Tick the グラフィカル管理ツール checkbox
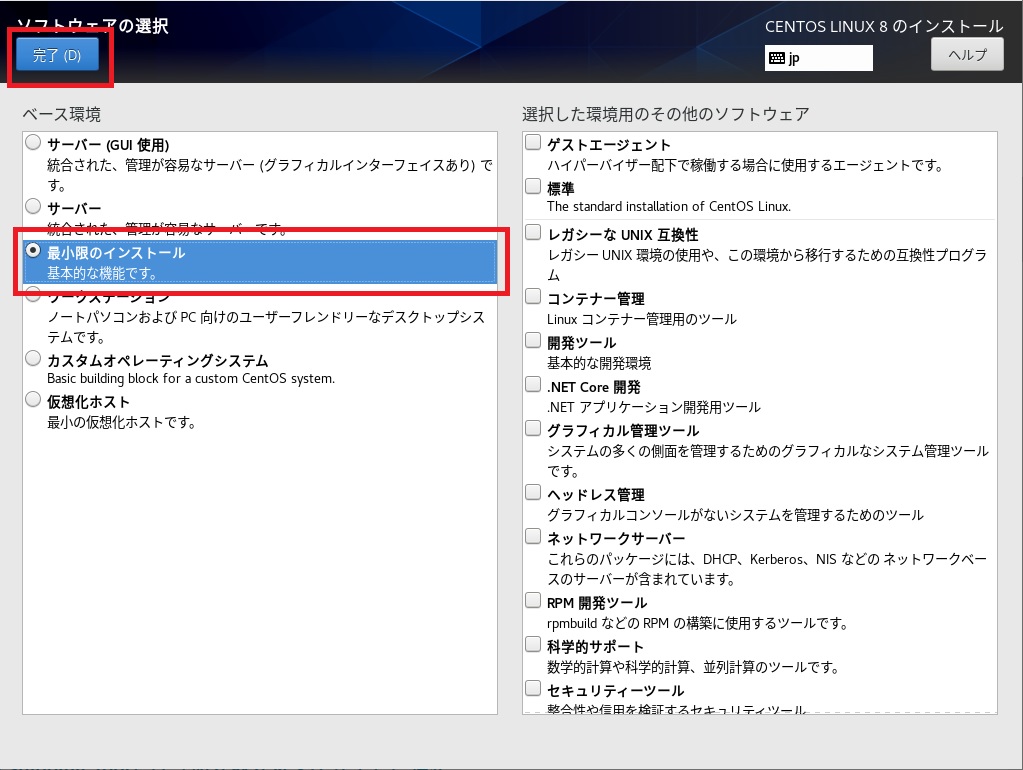The height and width of the screenshot is (770, 1023). tap(533, 428)
